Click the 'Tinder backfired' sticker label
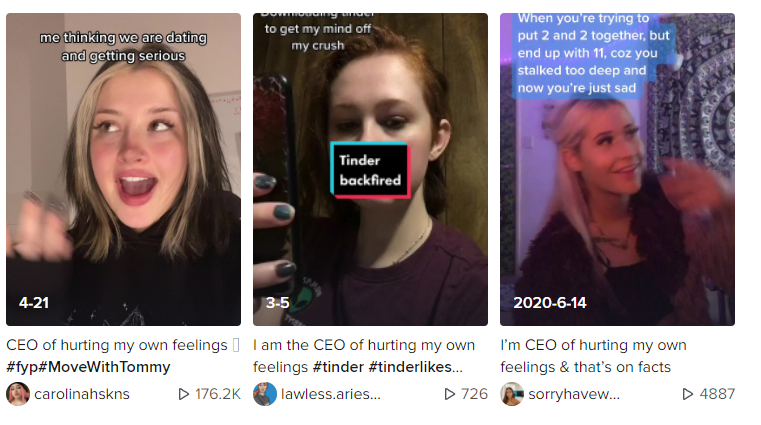Image resolution: width=761 pixels, height=425 pixels. 370,170
